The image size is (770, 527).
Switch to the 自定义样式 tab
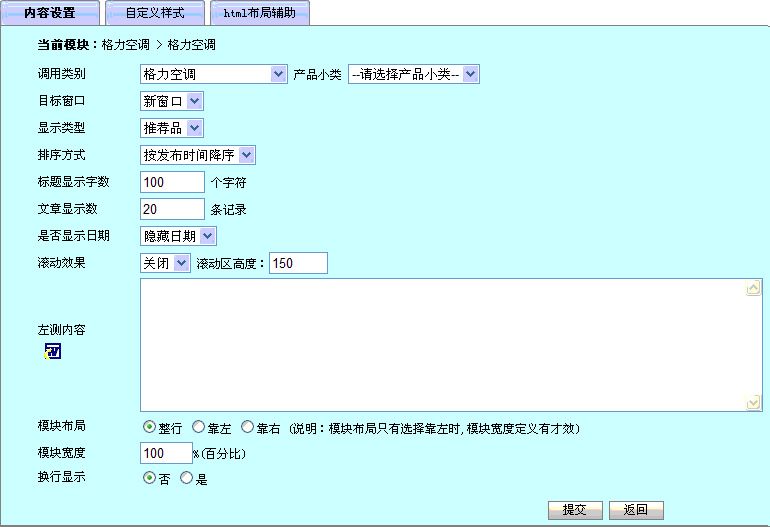coord(155,13)
